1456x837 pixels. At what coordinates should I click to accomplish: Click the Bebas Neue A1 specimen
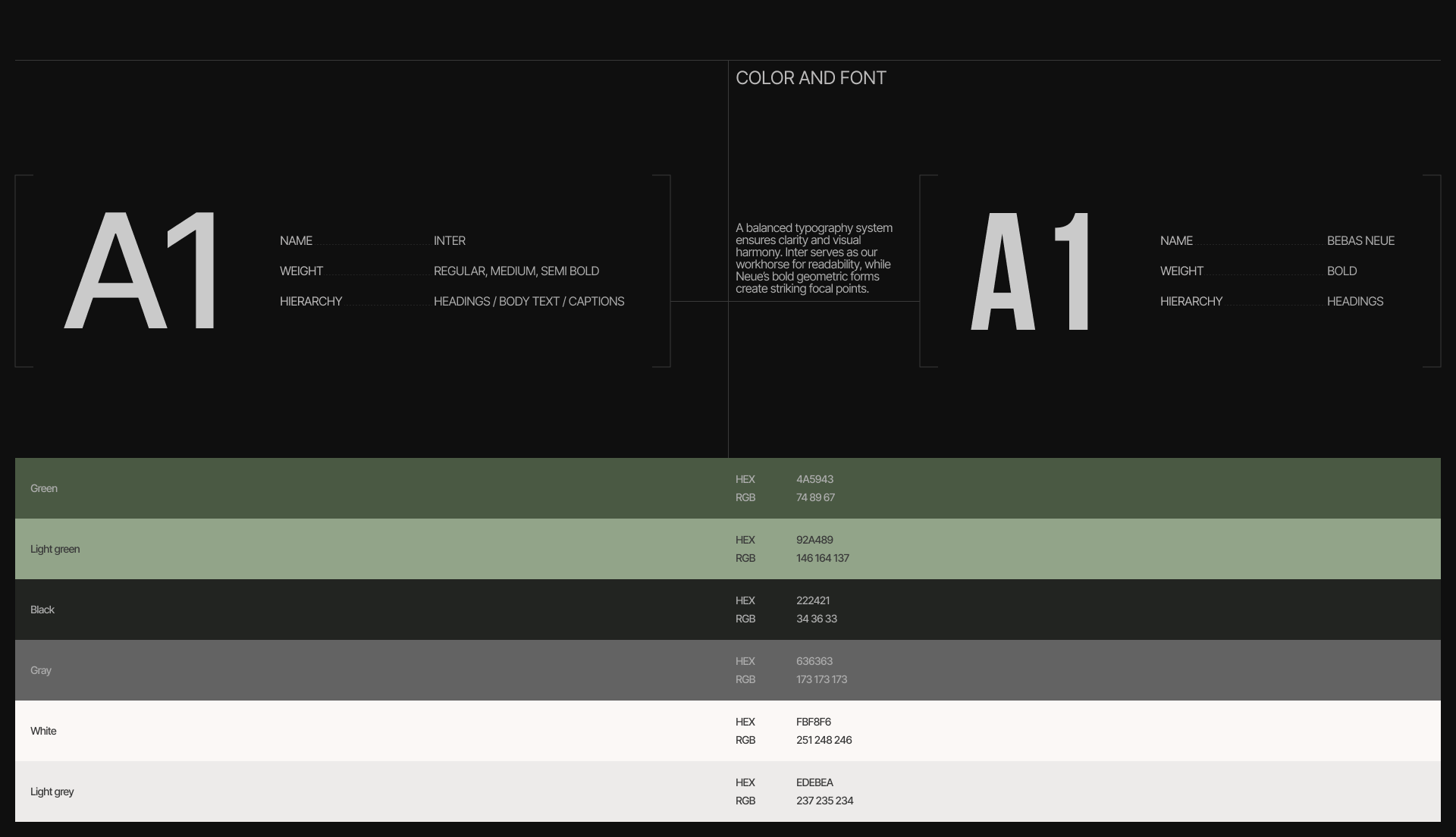tap(1031, 271)
